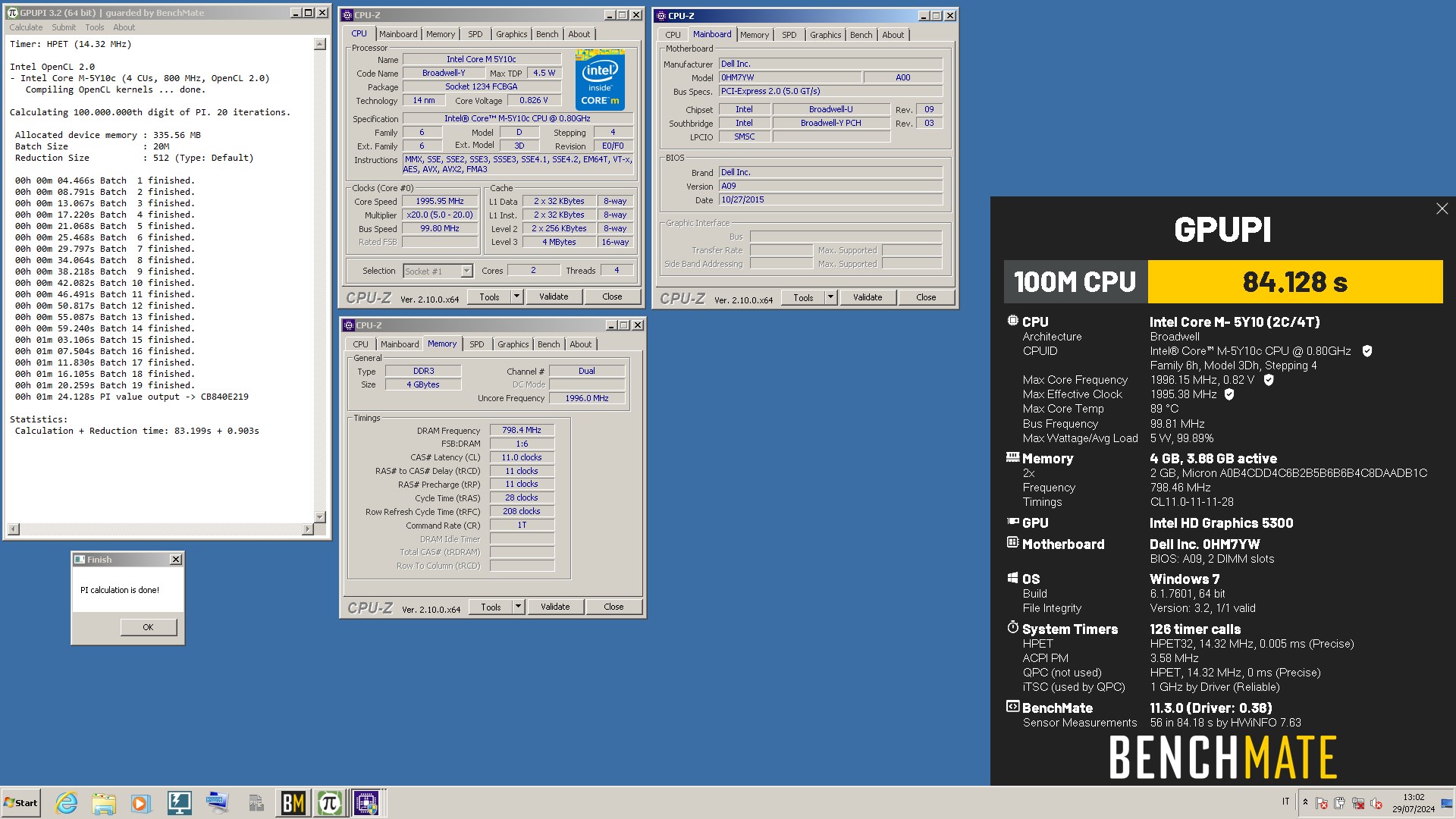This screenshot has height=819, width=1456.
Task: Open About tab in Mainboard CPU-Z window
Action: pos(893,35)
